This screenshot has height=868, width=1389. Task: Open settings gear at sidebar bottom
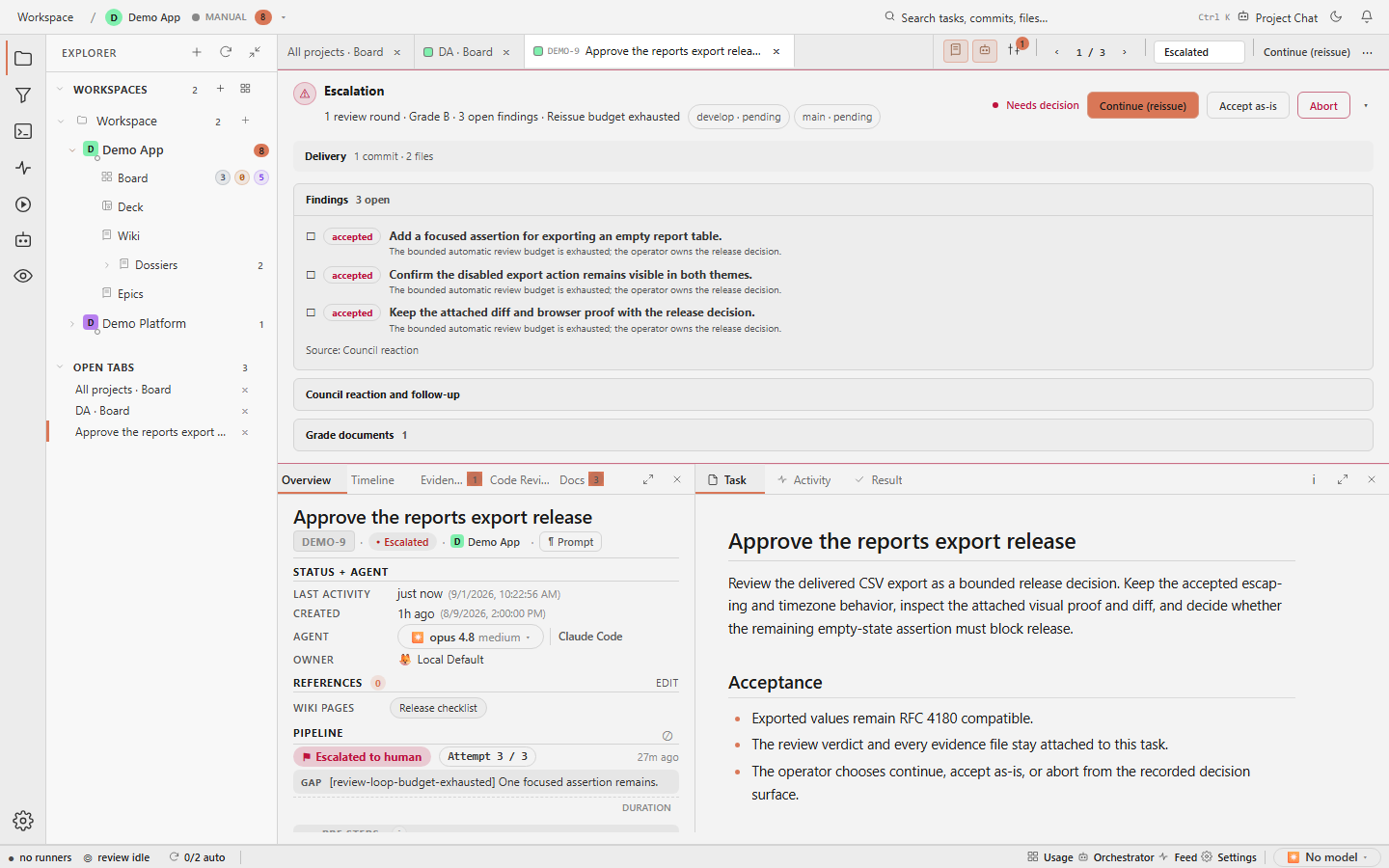(23, 821)
